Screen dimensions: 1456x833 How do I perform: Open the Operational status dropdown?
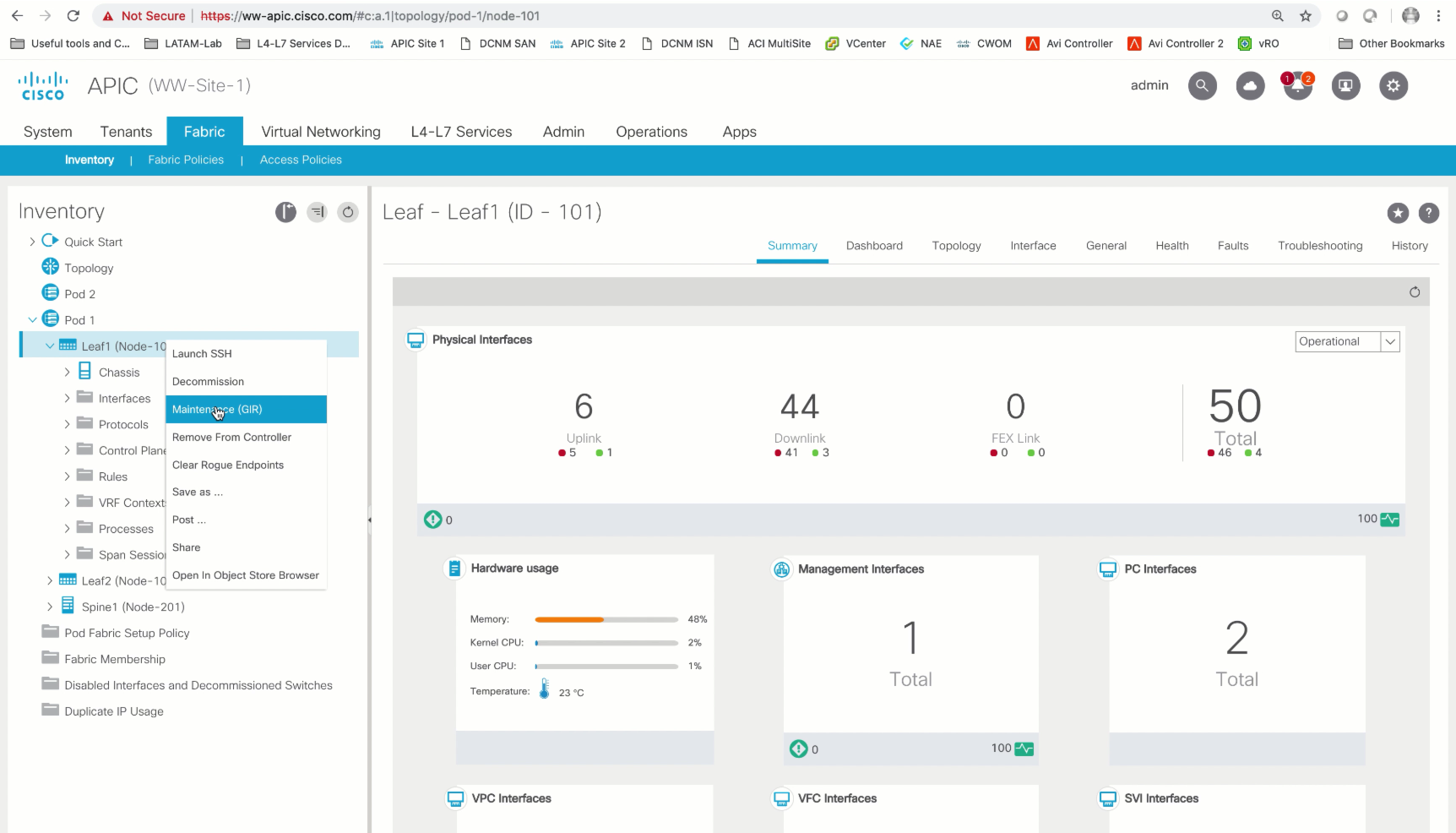click(1390, 341)
